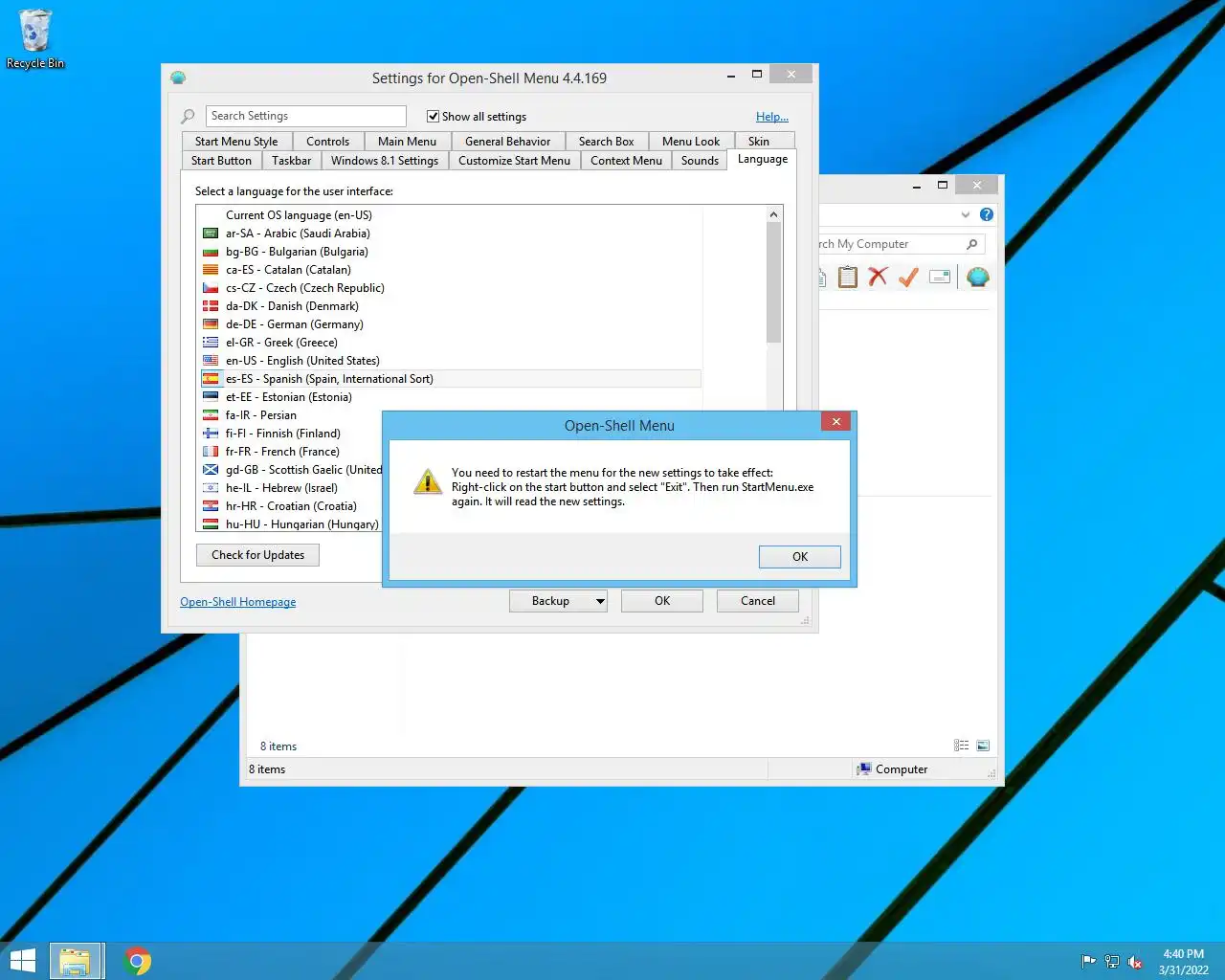Select the Search Box tab

point(606,142)
